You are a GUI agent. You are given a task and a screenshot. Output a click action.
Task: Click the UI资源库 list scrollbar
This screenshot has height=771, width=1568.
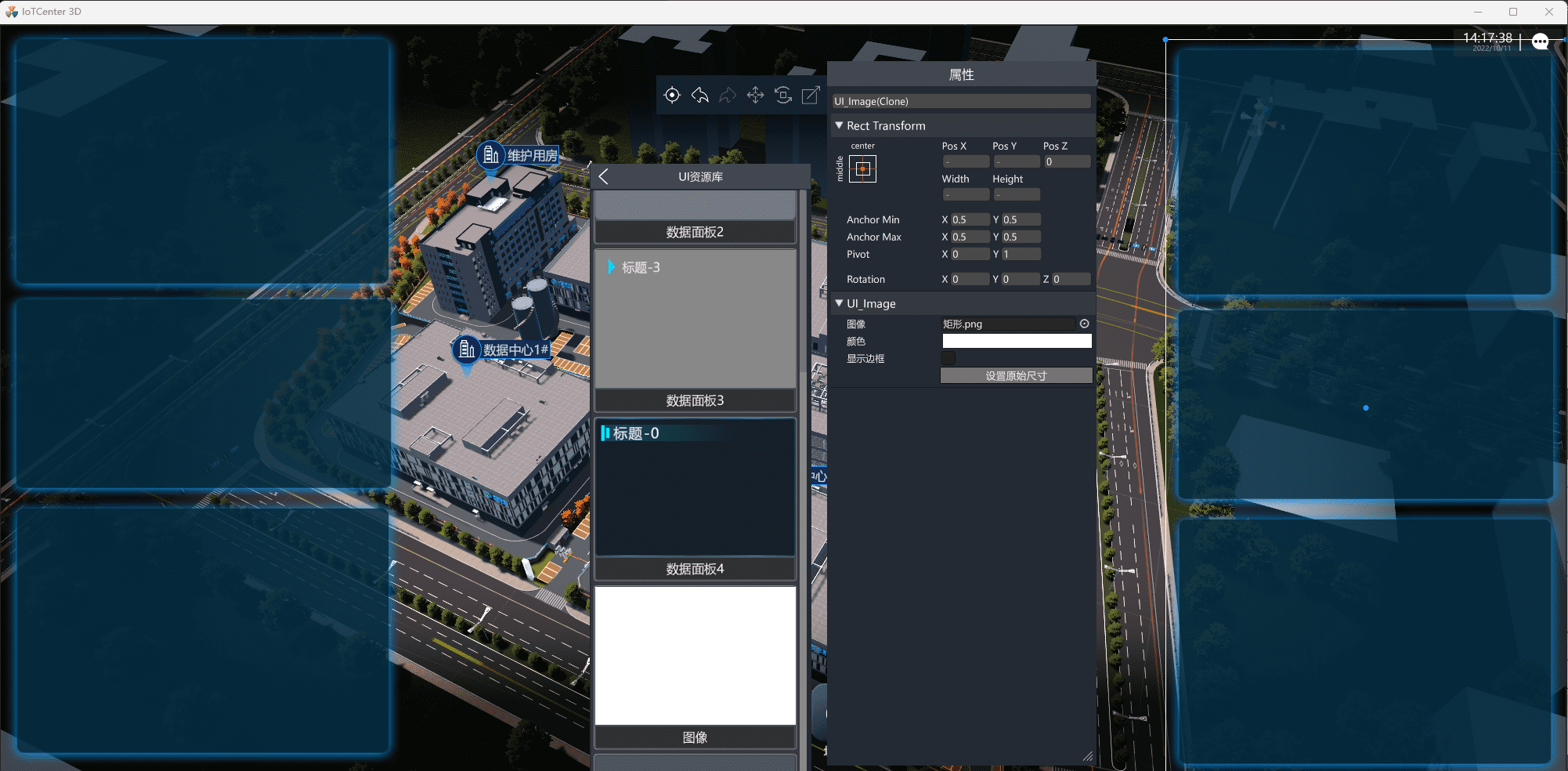click(x=804, y=480)
